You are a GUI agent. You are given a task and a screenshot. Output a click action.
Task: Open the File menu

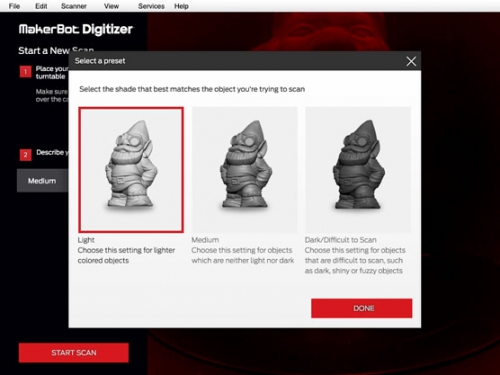pyautogui.click(x=14, y=6)
